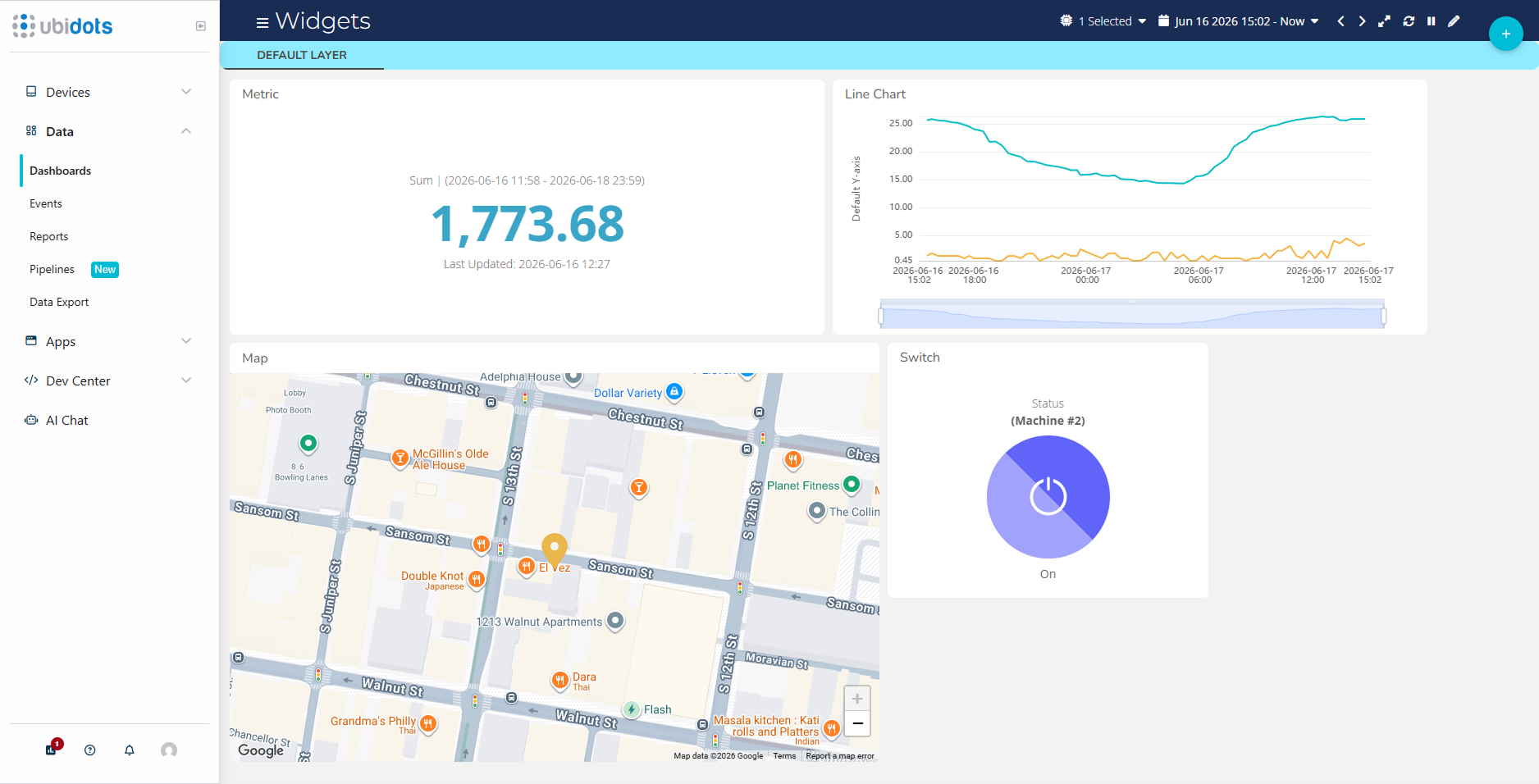
Task: Toggle the Machine #2 power switch
Action: 1048,497
